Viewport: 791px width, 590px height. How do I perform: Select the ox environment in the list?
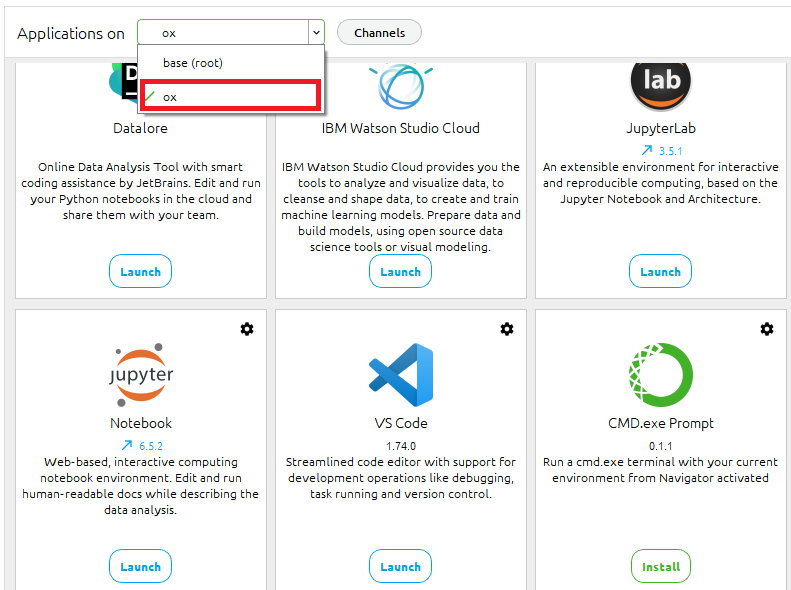click(231, 95)
